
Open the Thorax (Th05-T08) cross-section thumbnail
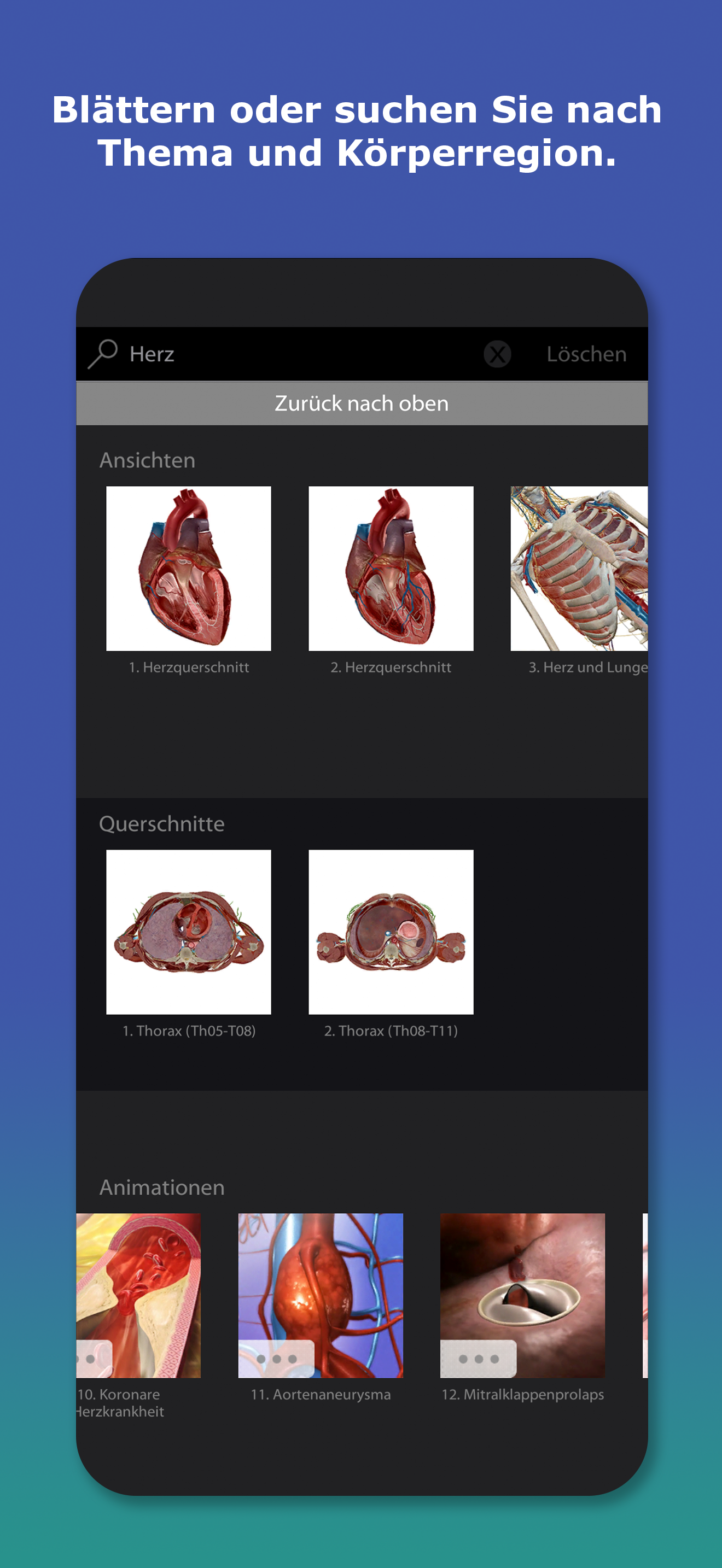pos(189,932)
